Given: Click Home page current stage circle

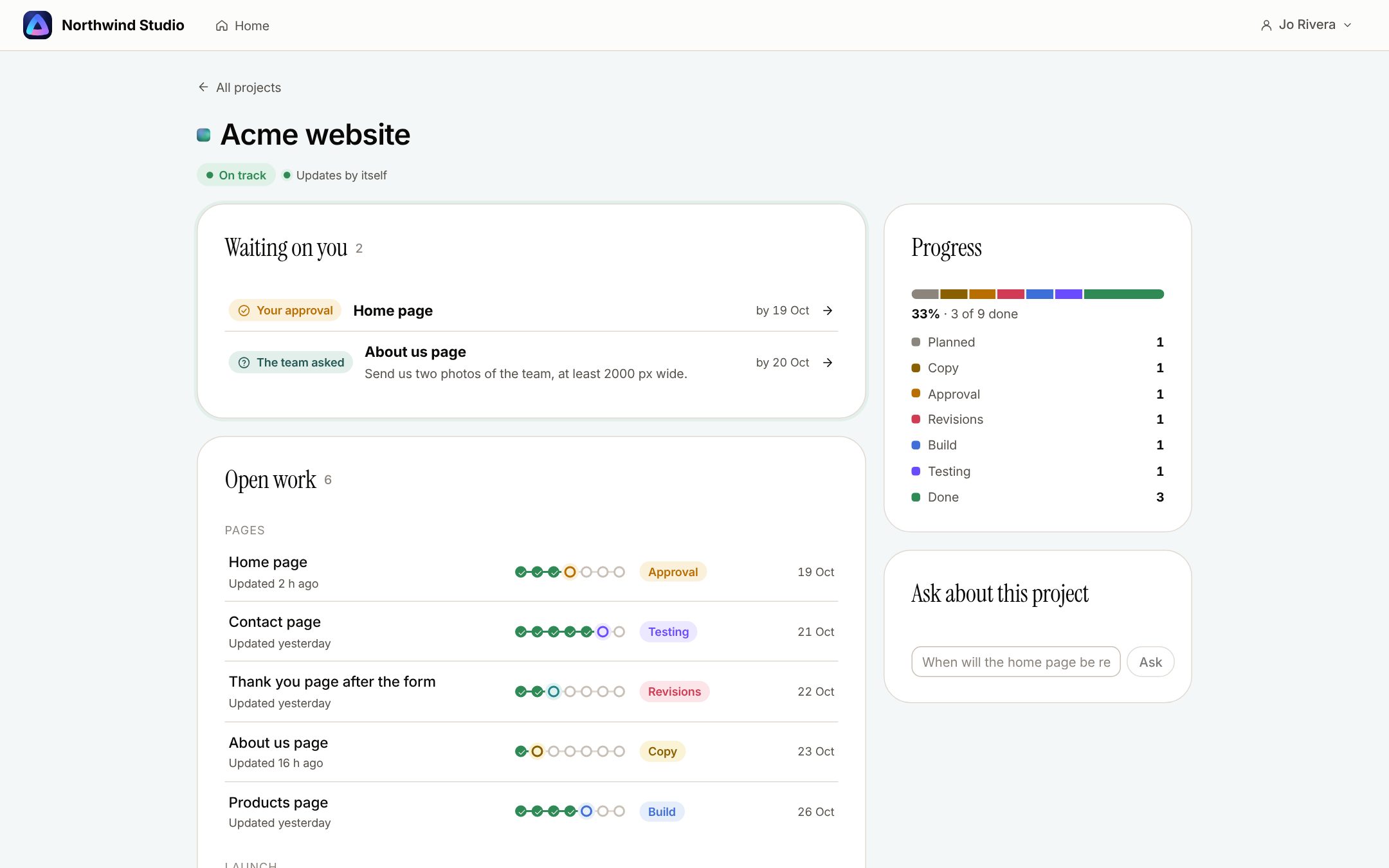Looking at the screenshot, I should point(570,572).
